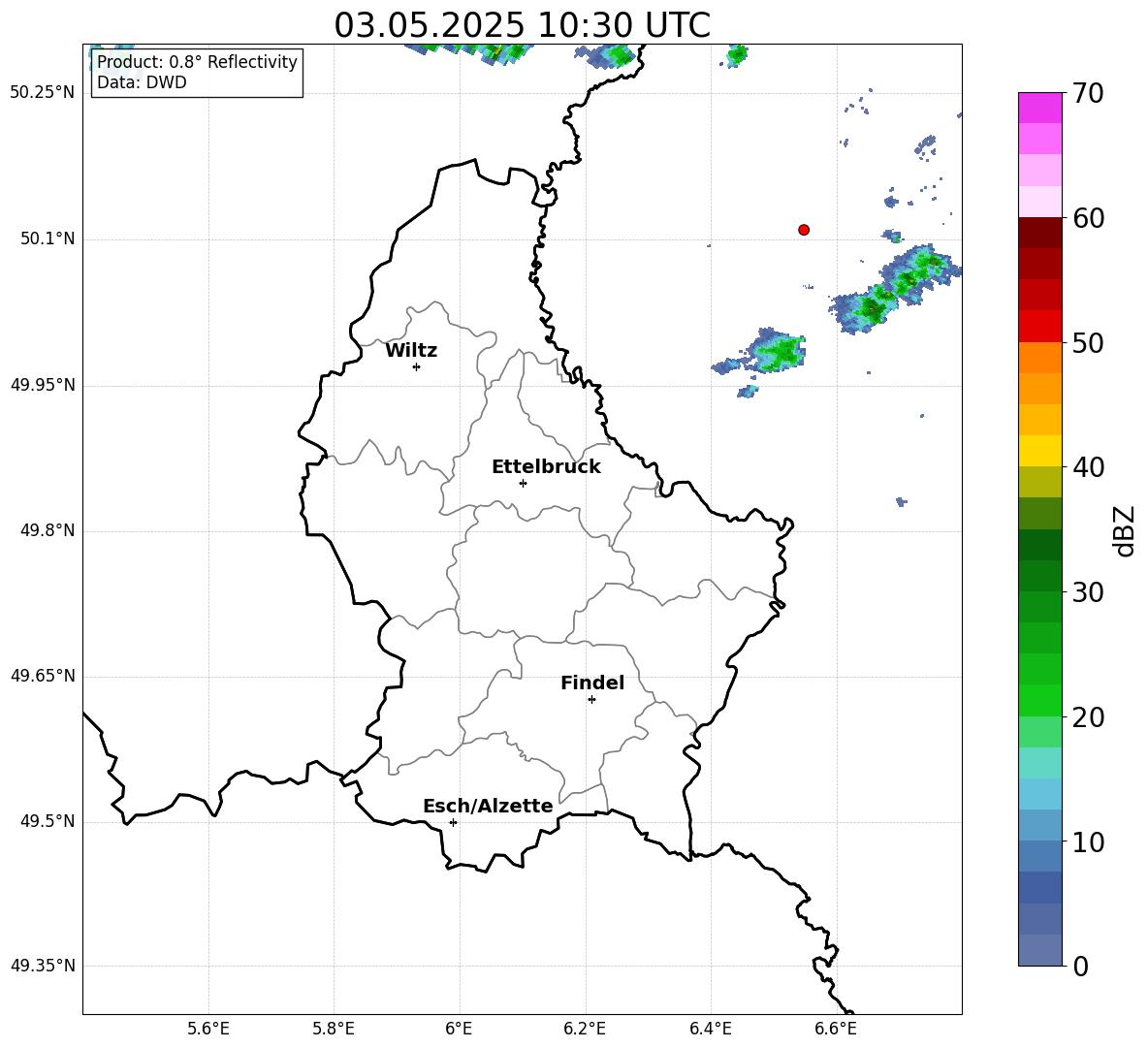Screen dimensions: 1148x1048
Task: Click the 6.2°E longitude label
Action: click(585, 1029)
